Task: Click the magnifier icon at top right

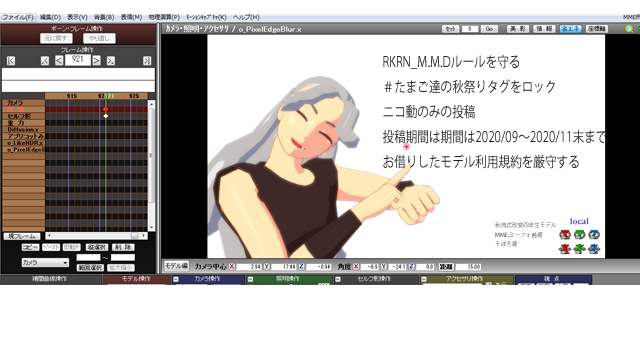Action: (629, 29)
